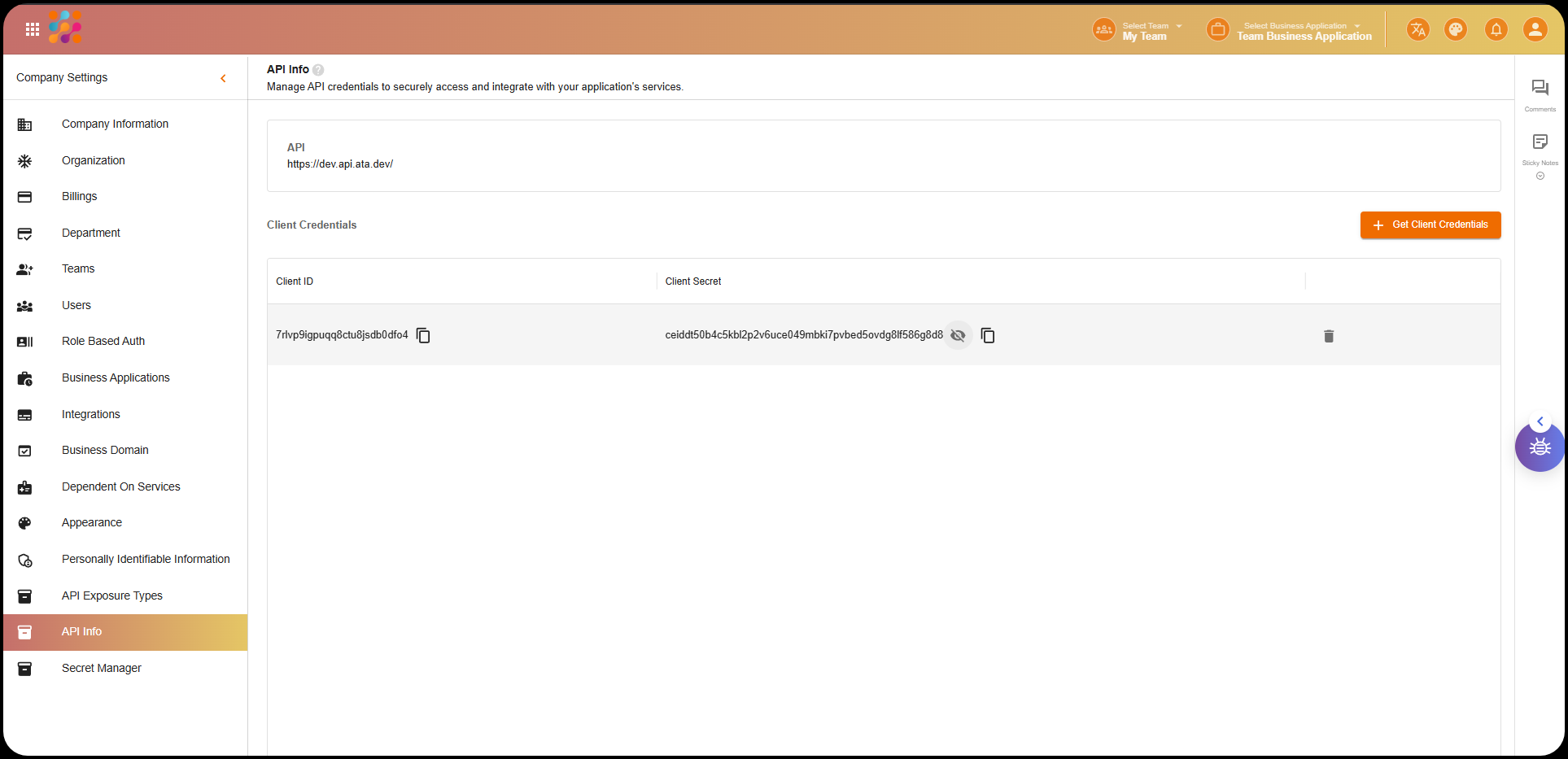Open Secret Manager in the sidebar
The image size is (1568, 759).
click(x=102, y=668)
